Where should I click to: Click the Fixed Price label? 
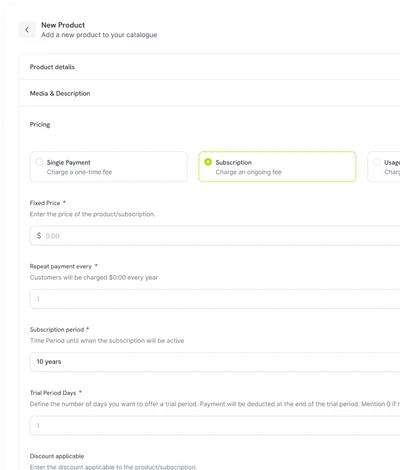45,203
